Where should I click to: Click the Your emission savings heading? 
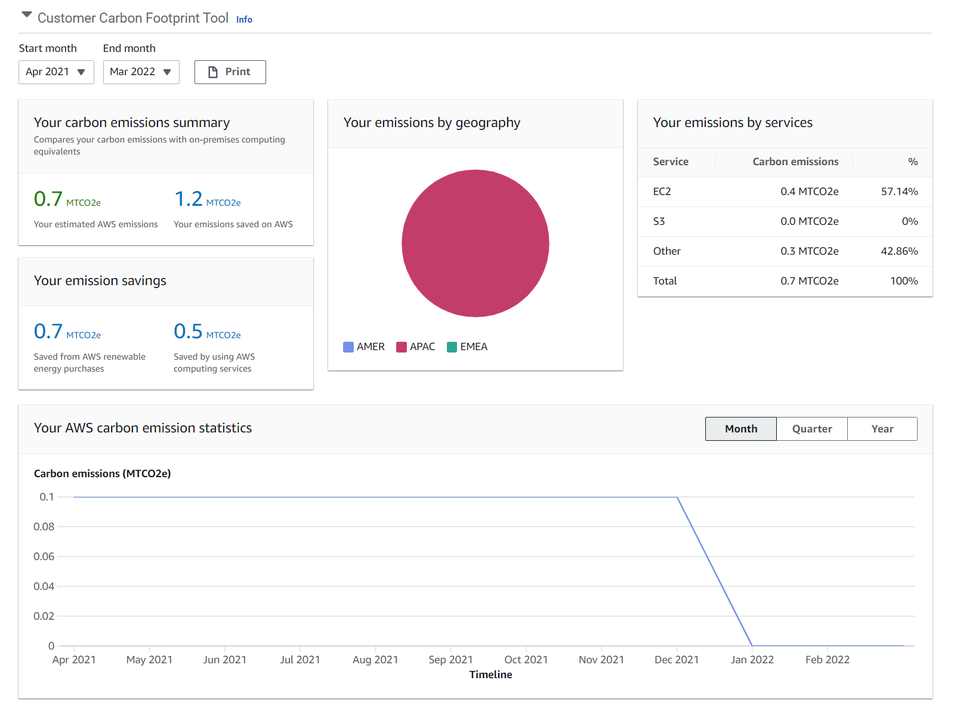tap(100, 281)
